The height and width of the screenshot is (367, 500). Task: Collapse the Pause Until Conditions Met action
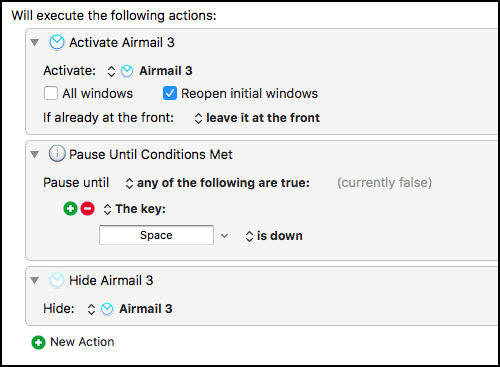35,154
